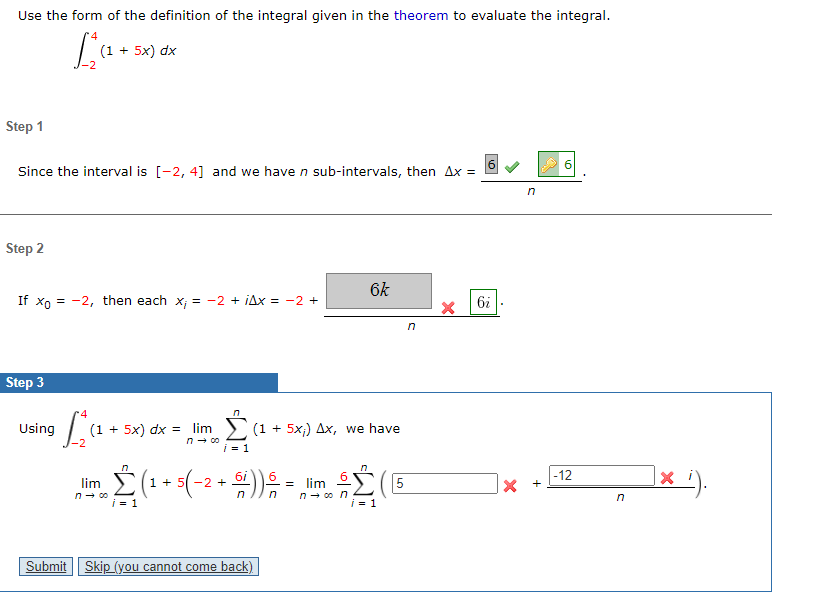The image size is (817, 600).
Task: Click the Step 2 heading
Action: [22, 248]
